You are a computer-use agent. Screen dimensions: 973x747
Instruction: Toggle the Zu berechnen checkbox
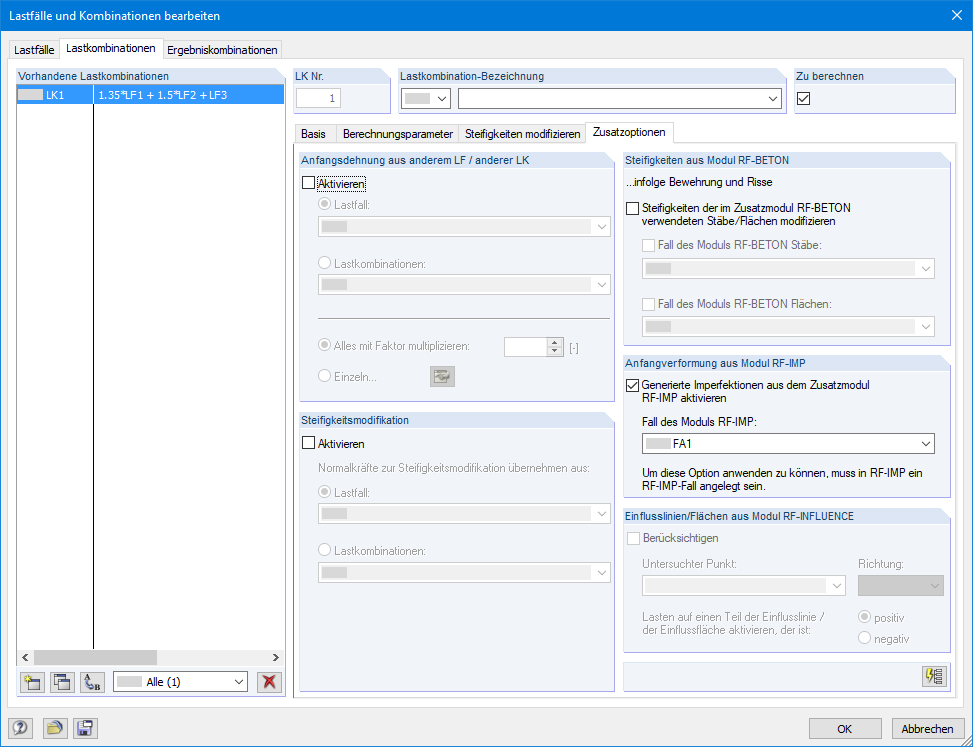click(x=804, y=98)
